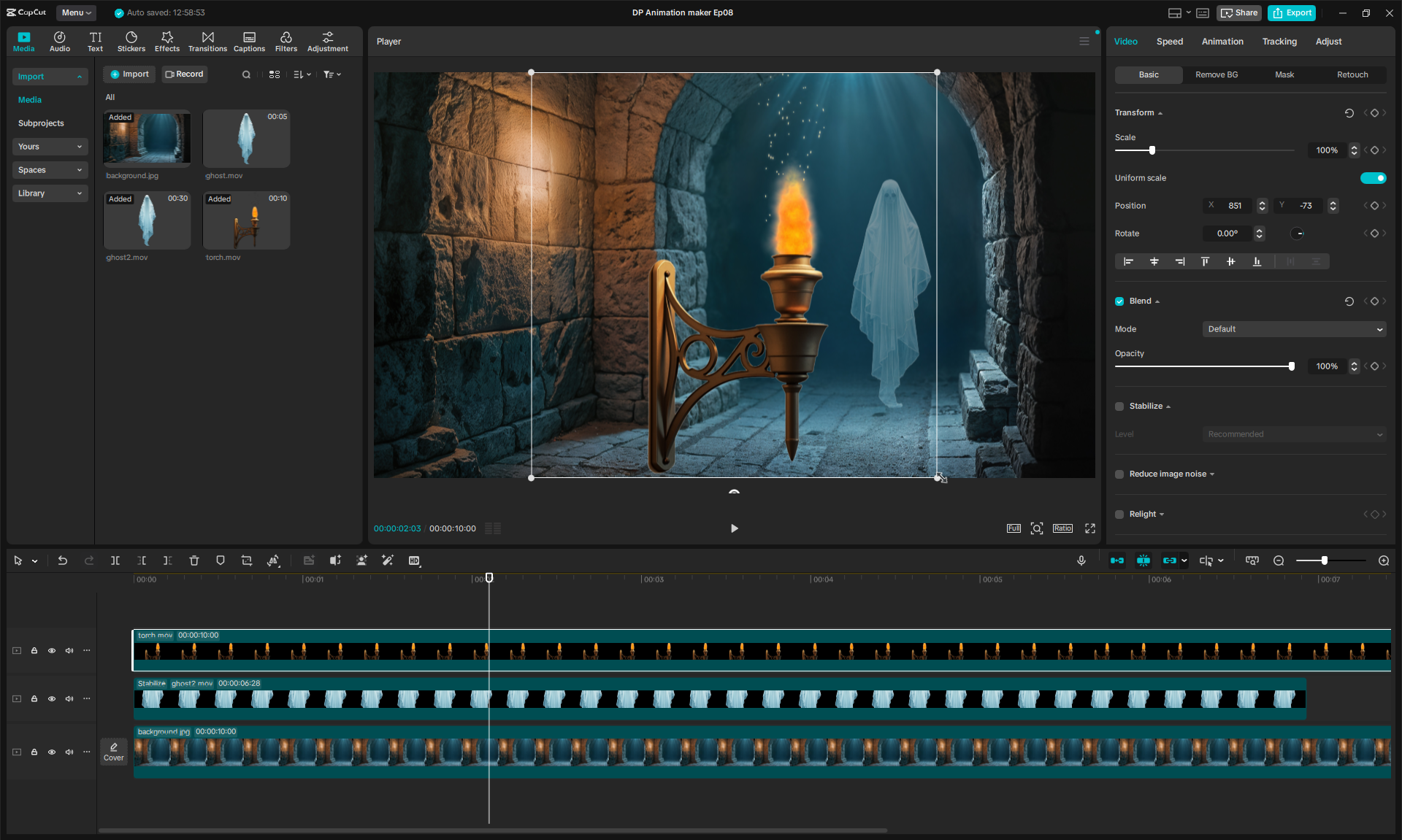The image size is (1402, 840).
Task: Click the Undo arrow in timeline toolbar
Action: (63, 560)
